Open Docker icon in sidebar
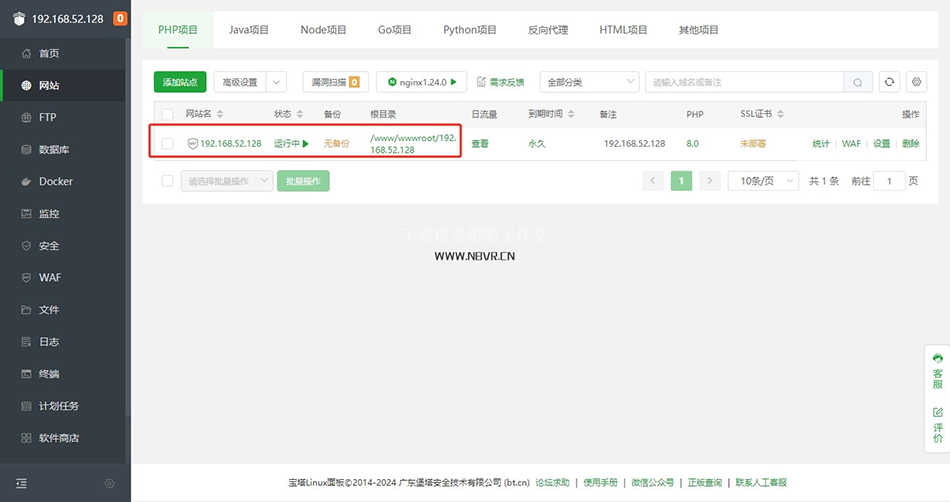Screen dimensions: 950x502 pyautogui.click(x=27, y=182)
